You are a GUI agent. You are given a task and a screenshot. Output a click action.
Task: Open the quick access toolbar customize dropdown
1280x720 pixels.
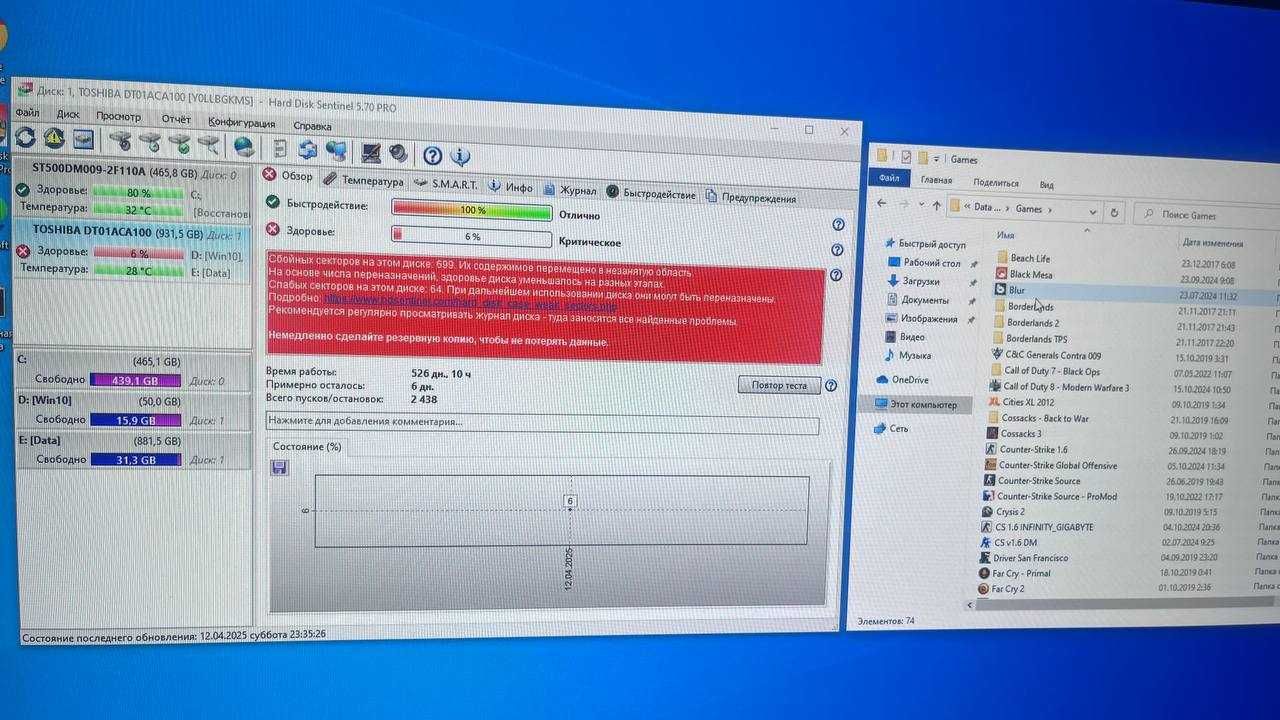936,159
